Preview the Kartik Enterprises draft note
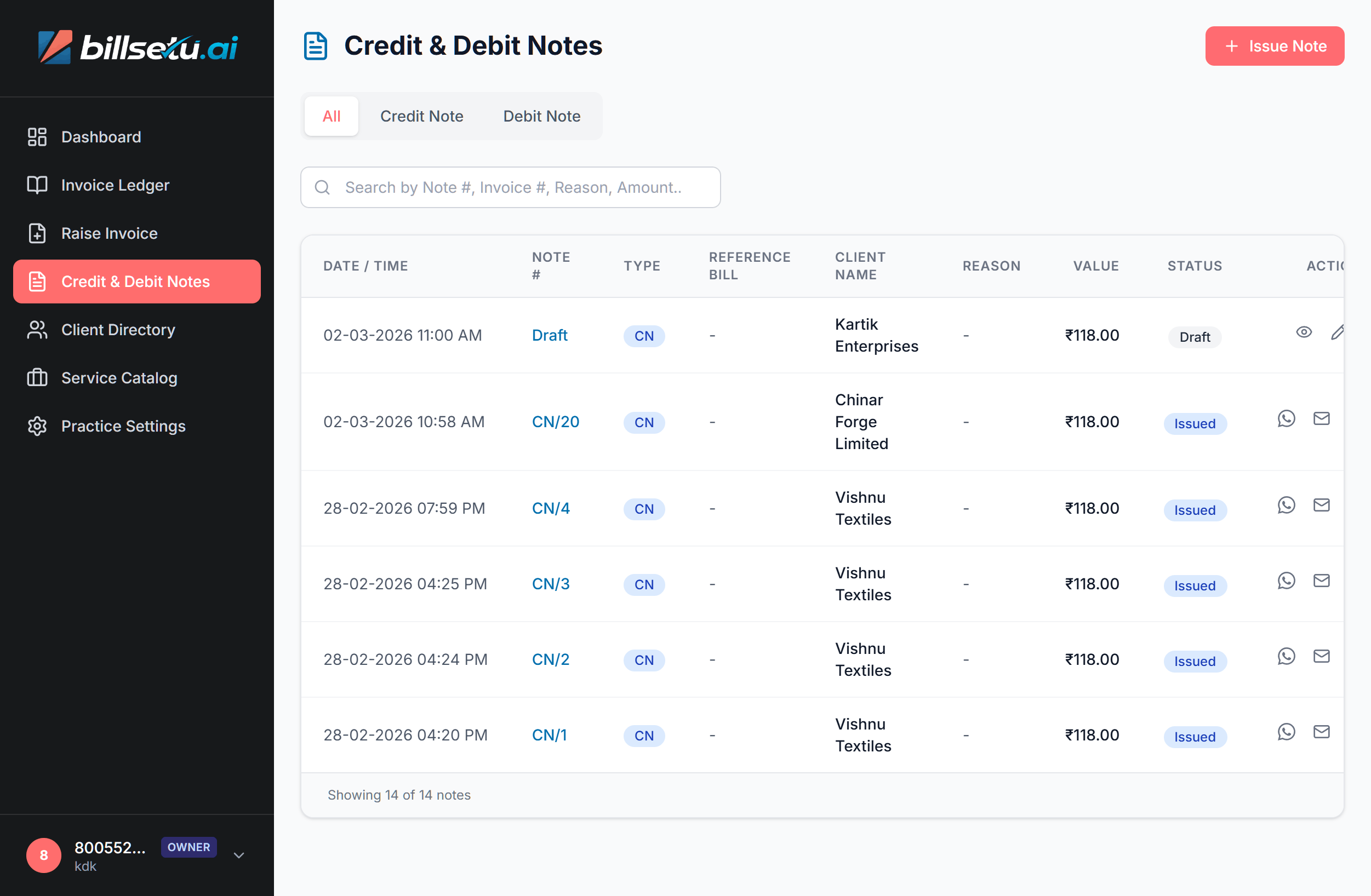This screenshot has width=1371, height=896. [1304, 332]
